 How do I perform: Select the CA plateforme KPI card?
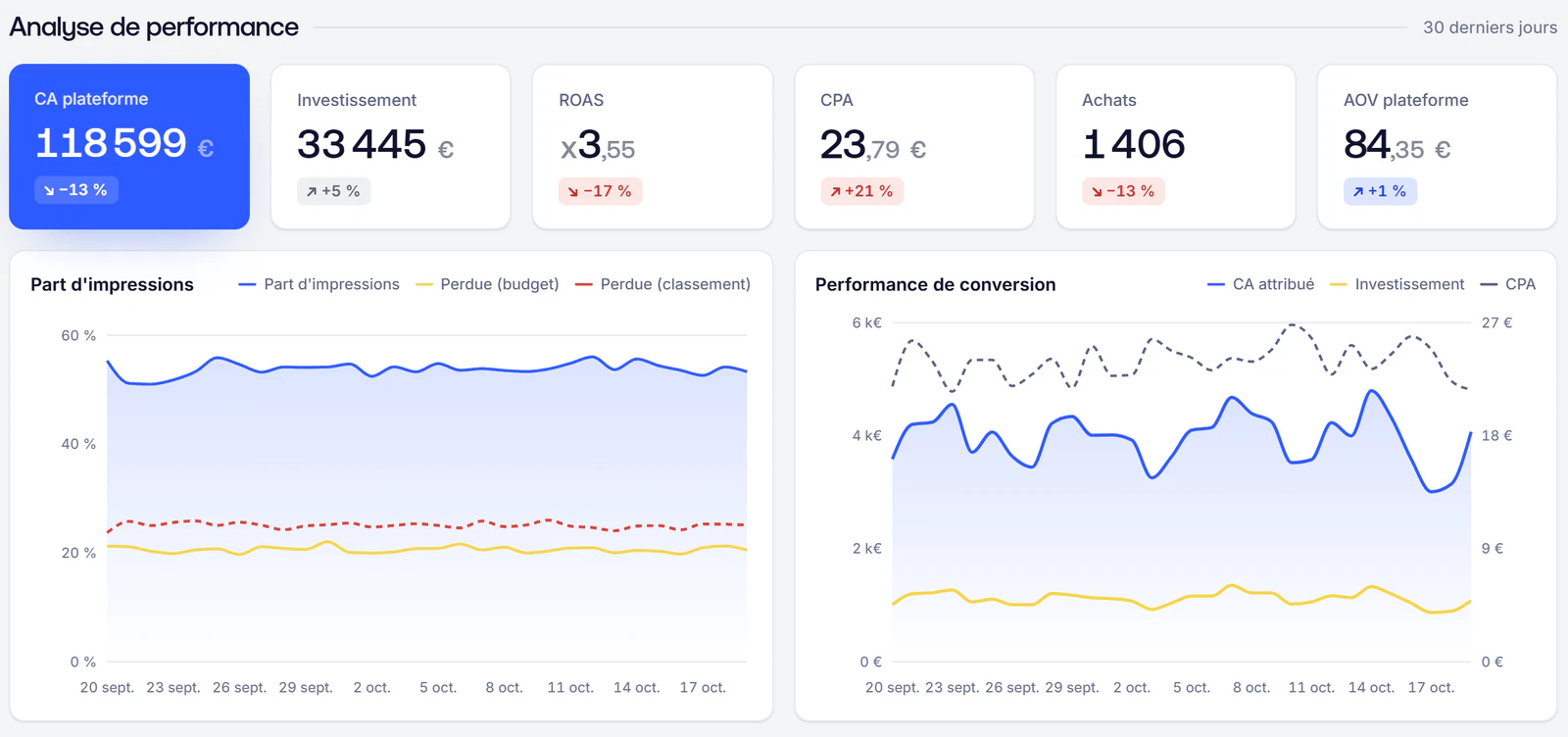pos(129,147)
